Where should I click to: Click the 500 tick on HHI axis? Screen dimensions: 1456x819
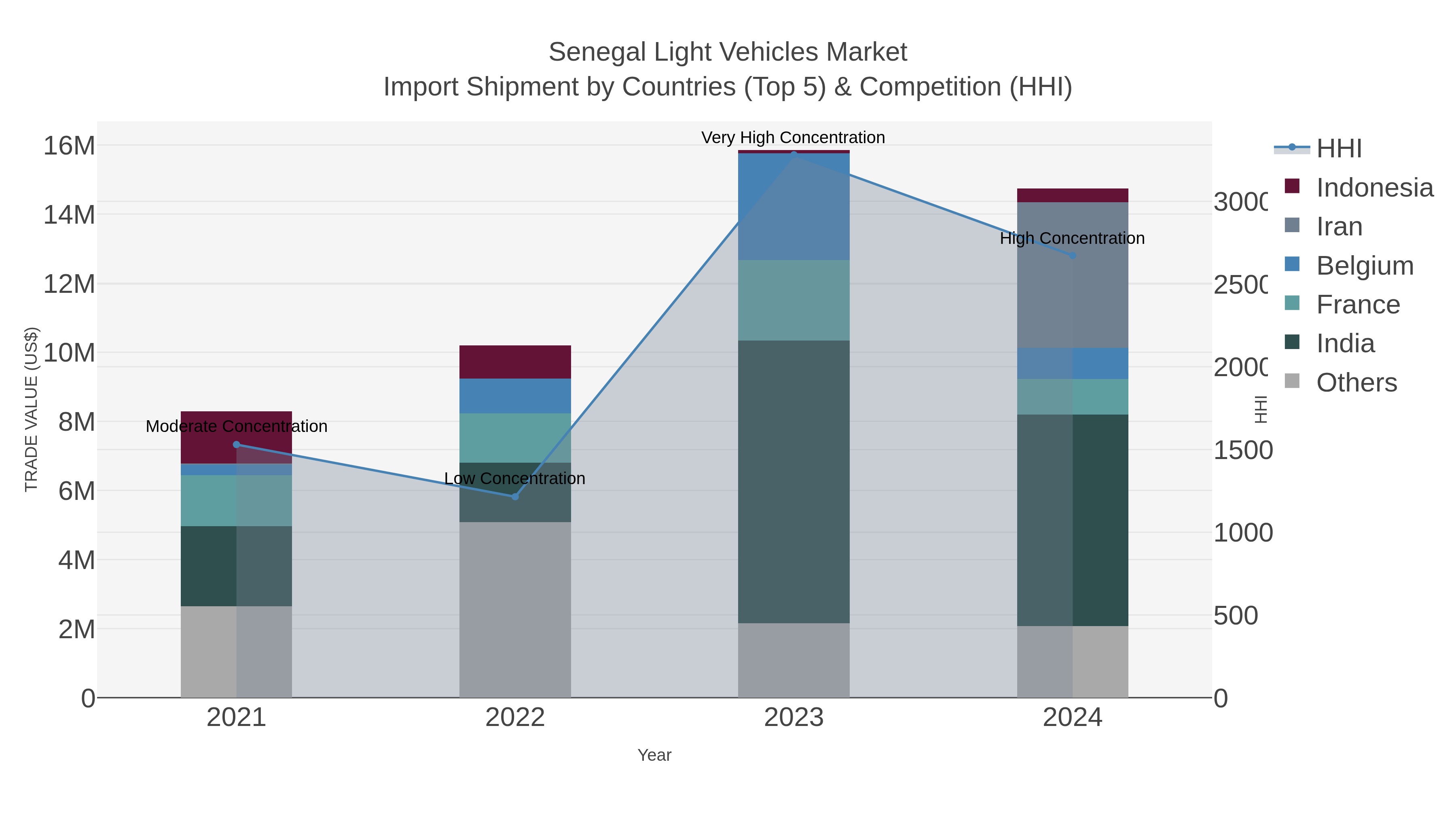[x=1236, y=616]
